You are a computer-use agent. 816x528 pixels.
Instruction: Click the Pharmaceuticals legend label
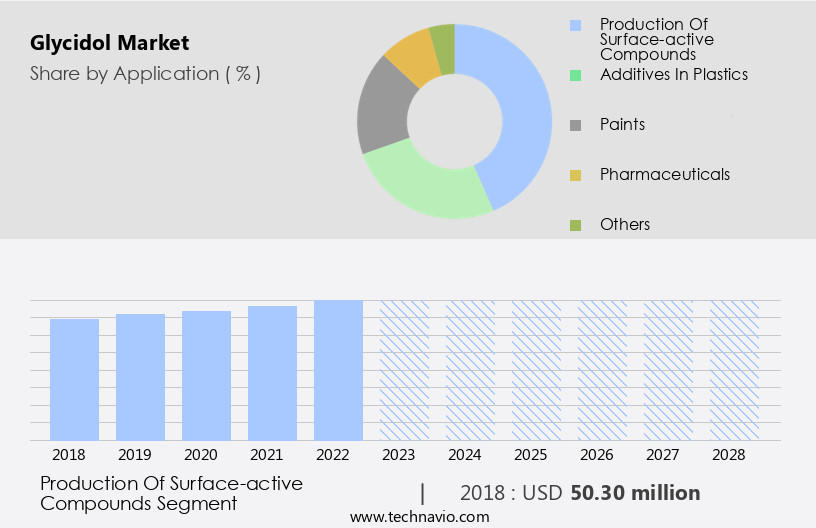click(x=664, y=174)
